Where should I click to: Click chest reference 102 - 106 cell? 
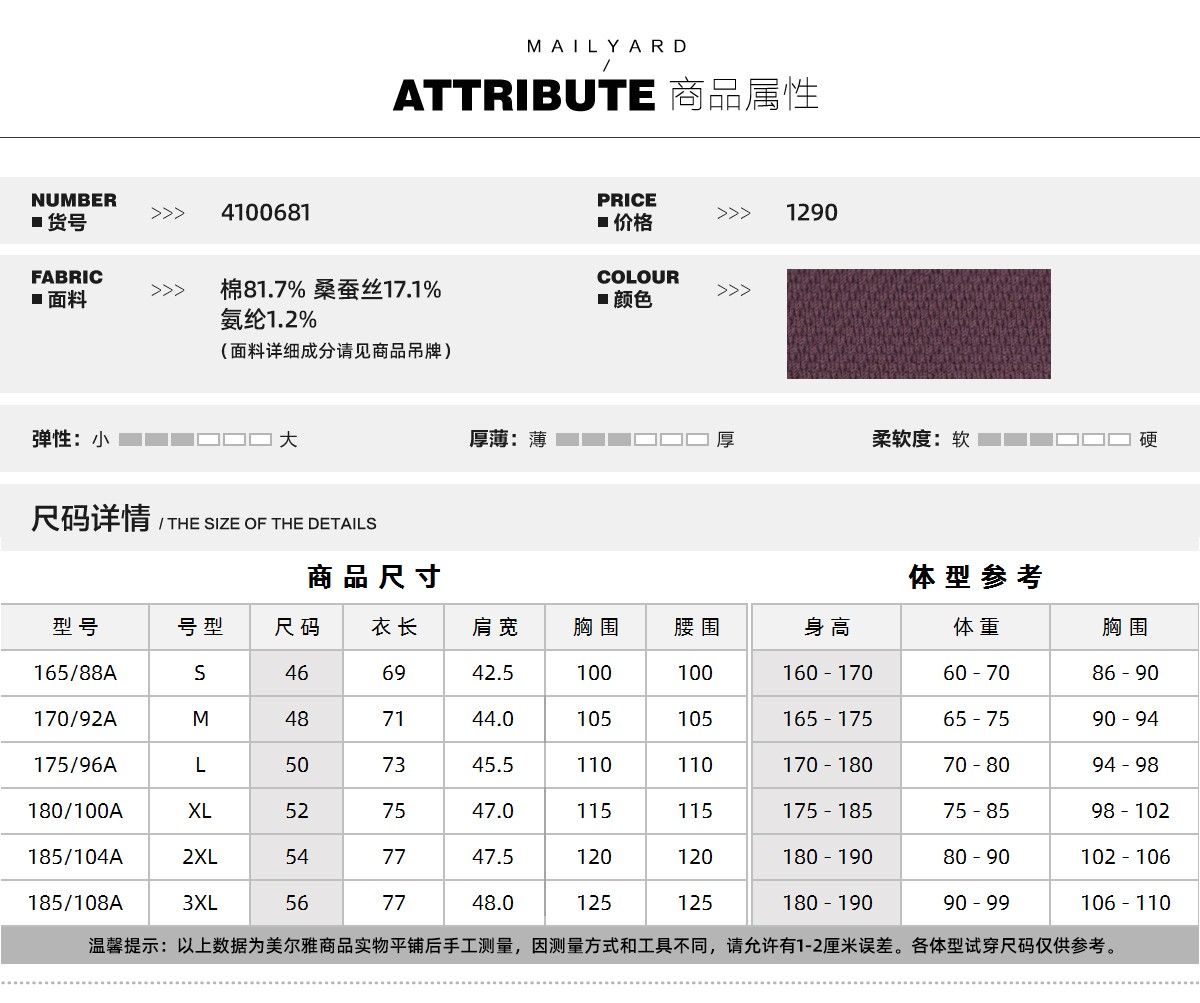point(1125,857)
